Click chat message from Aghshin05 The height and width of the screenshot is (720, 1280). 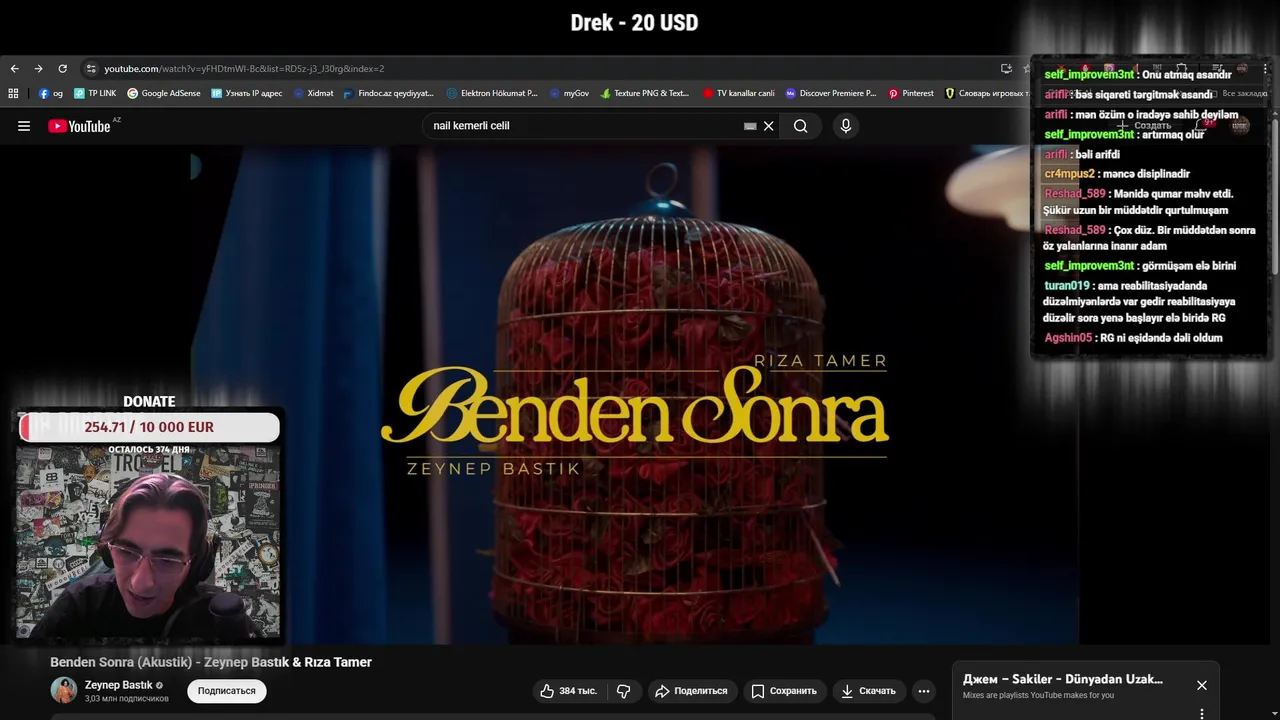coord(1133,338)
